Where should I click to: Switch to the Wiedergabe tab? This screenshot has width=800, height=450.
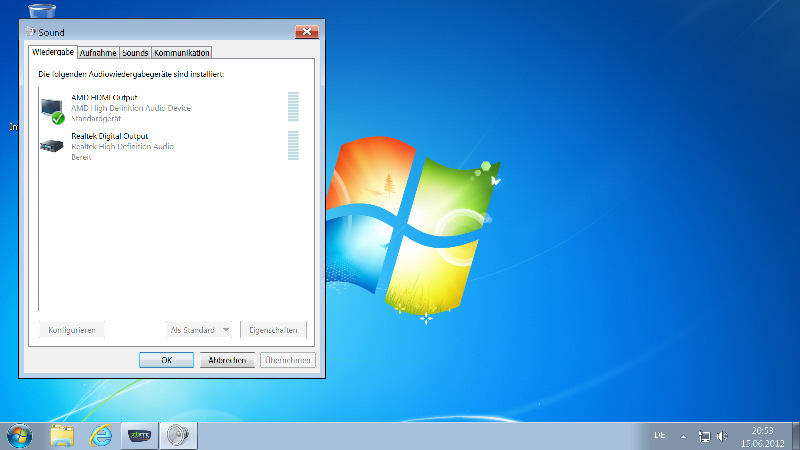53,52
